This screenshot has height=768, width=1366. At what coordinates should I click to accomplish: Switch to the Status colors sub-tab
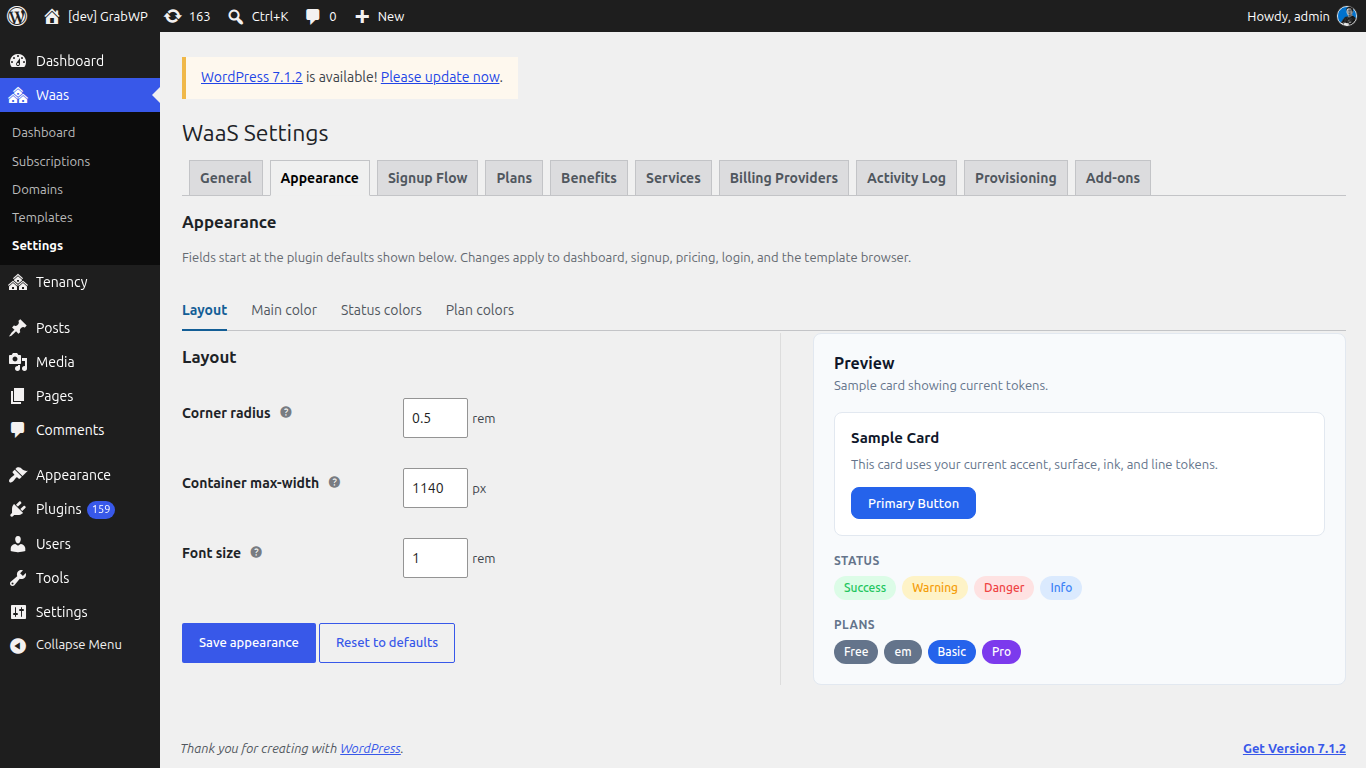pyautogui.click(x=381, y=310)
